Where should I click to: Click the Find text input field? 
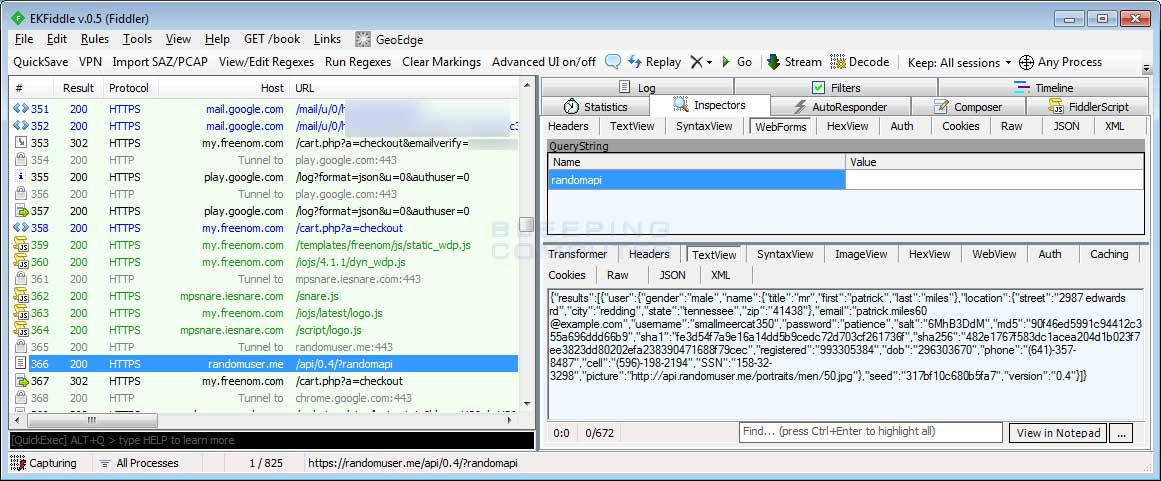[x=870, y=432]
